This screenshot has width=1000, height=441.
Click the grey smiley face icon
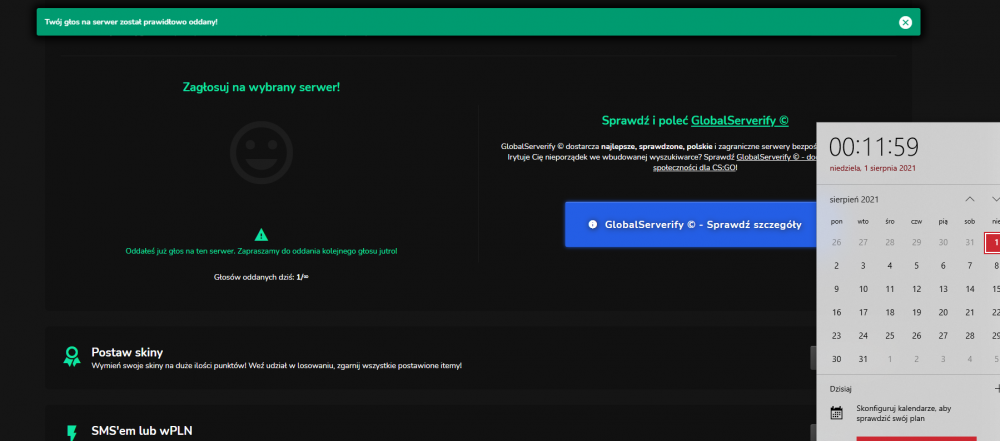261,153
